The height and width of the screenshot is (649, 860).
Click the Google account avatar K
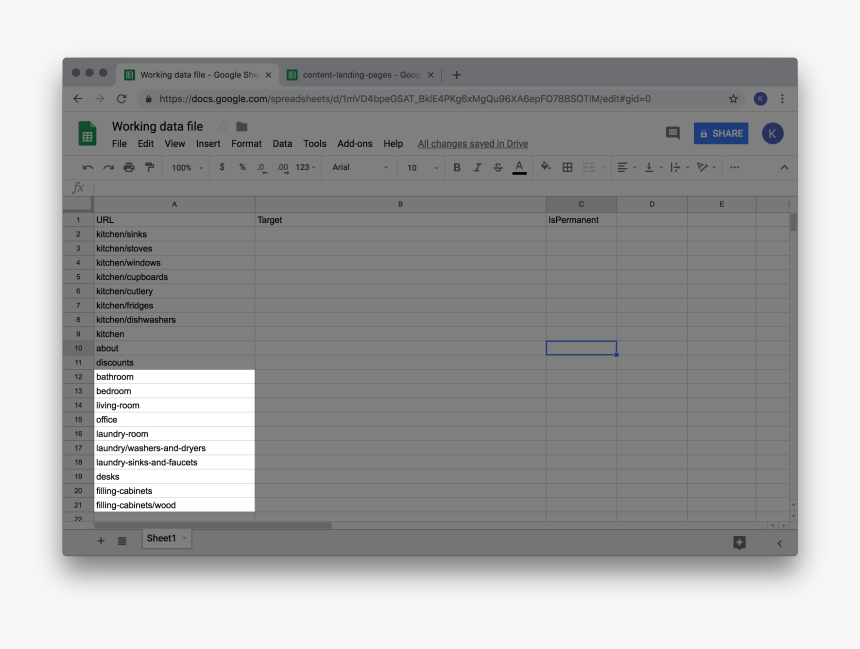point(772,133)
